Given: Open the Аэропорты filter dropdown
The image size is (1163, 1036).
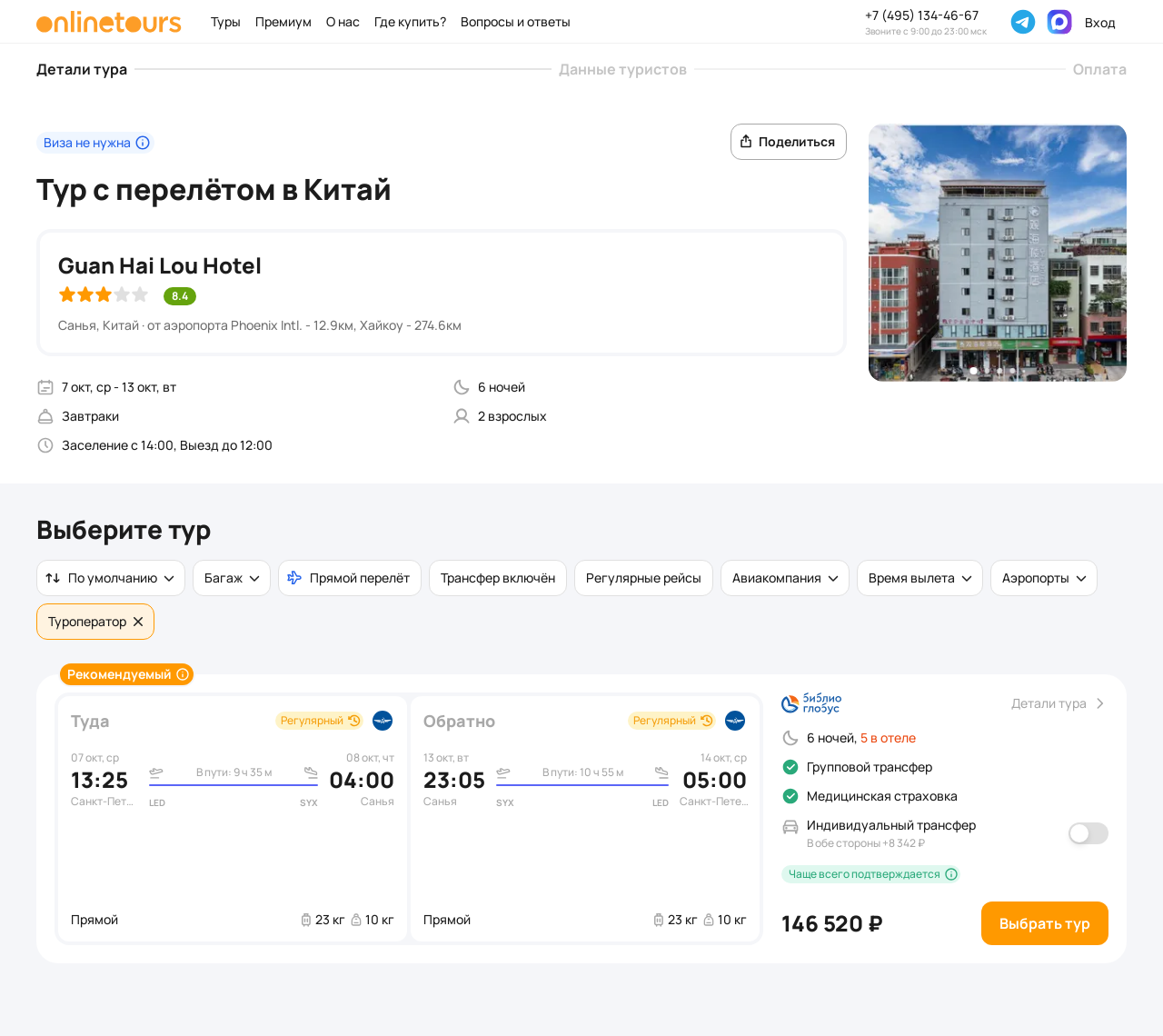Looking at the screenshot, I should click(1044, 578).
